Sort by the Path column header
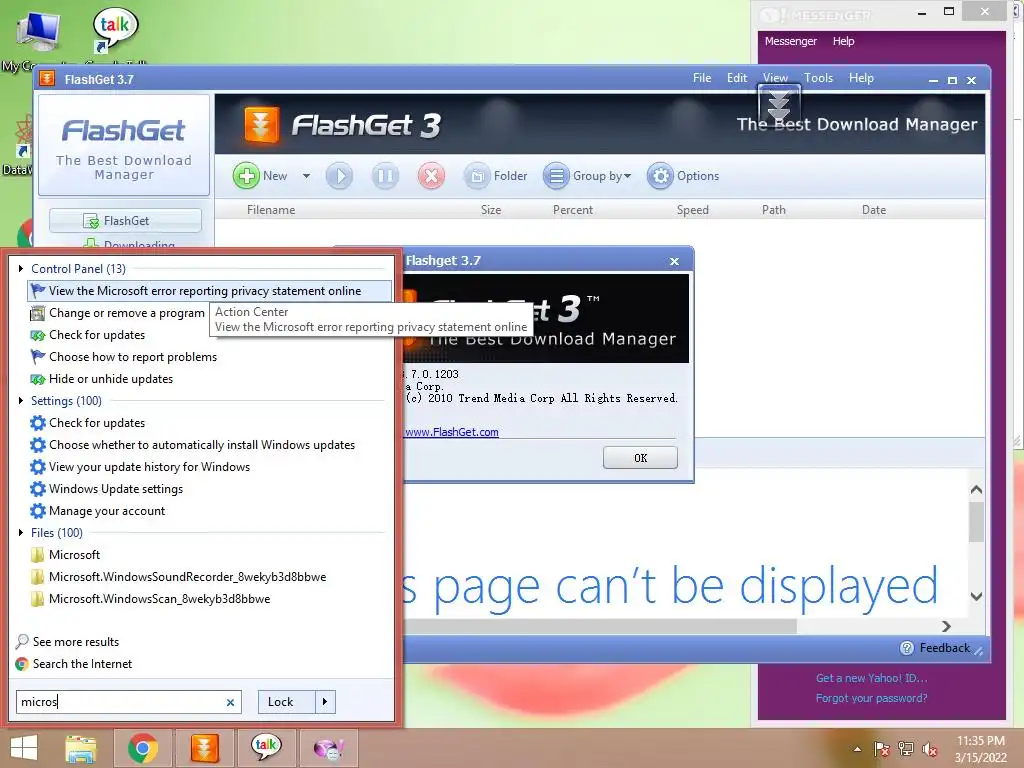This screenshot has width=1024, height=768. (773, 210)
